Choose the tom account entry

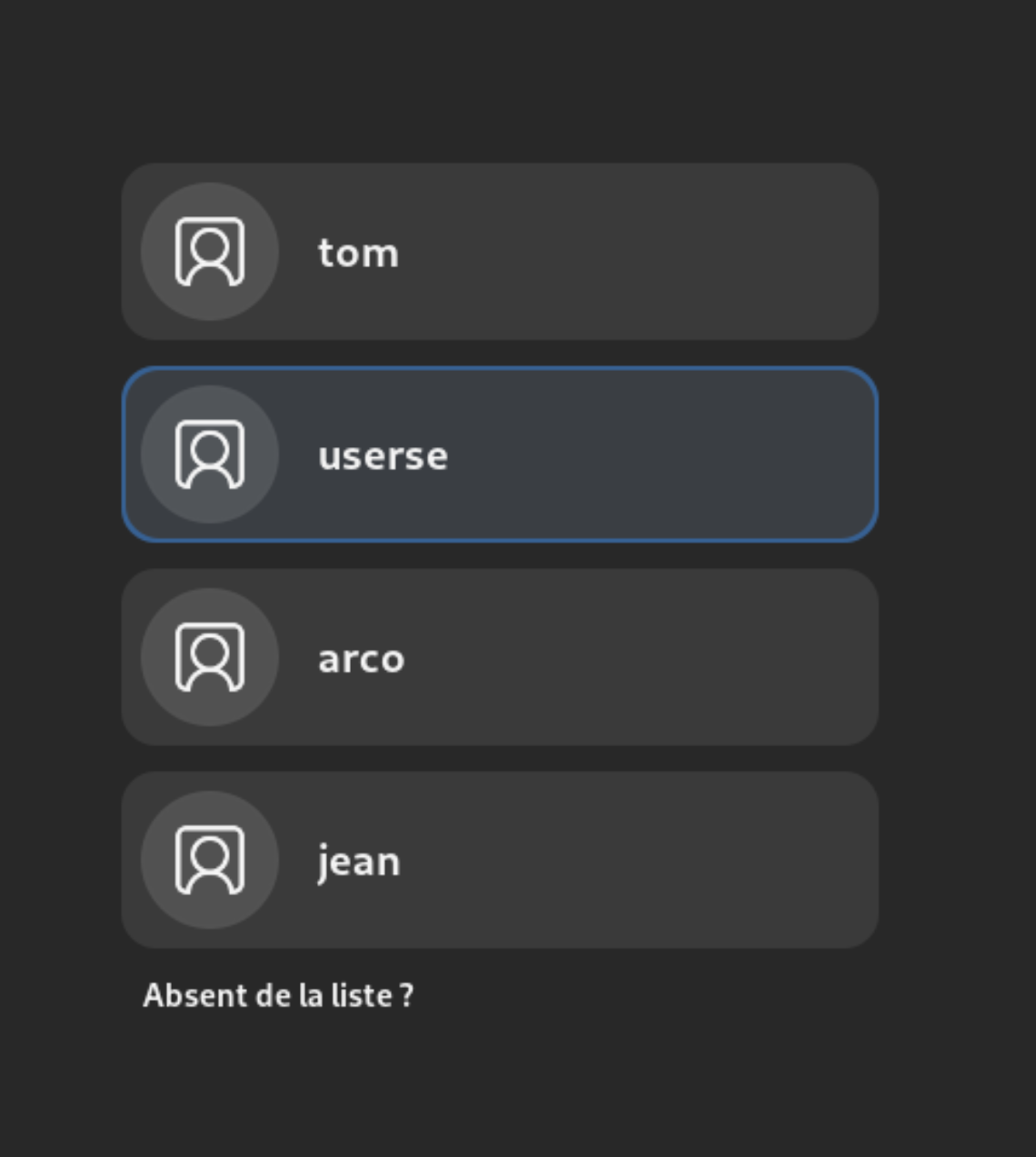click(x=500, y=252)
